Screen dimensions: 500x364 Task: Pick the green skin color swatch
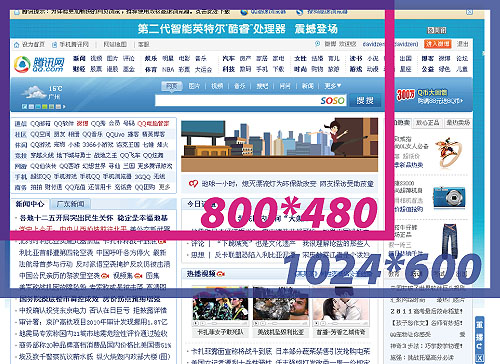(x=44, y=107)
